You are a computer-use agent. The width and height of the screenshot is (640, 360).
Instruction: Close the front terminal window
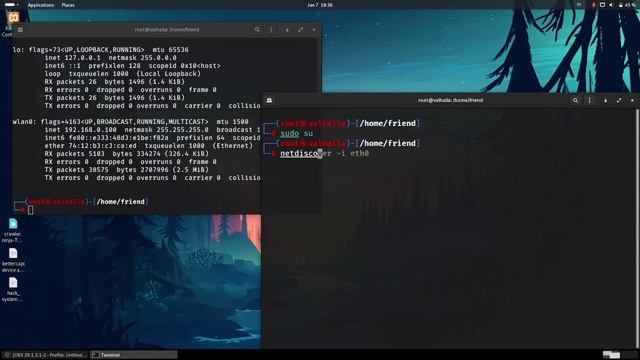pos(632,100)
